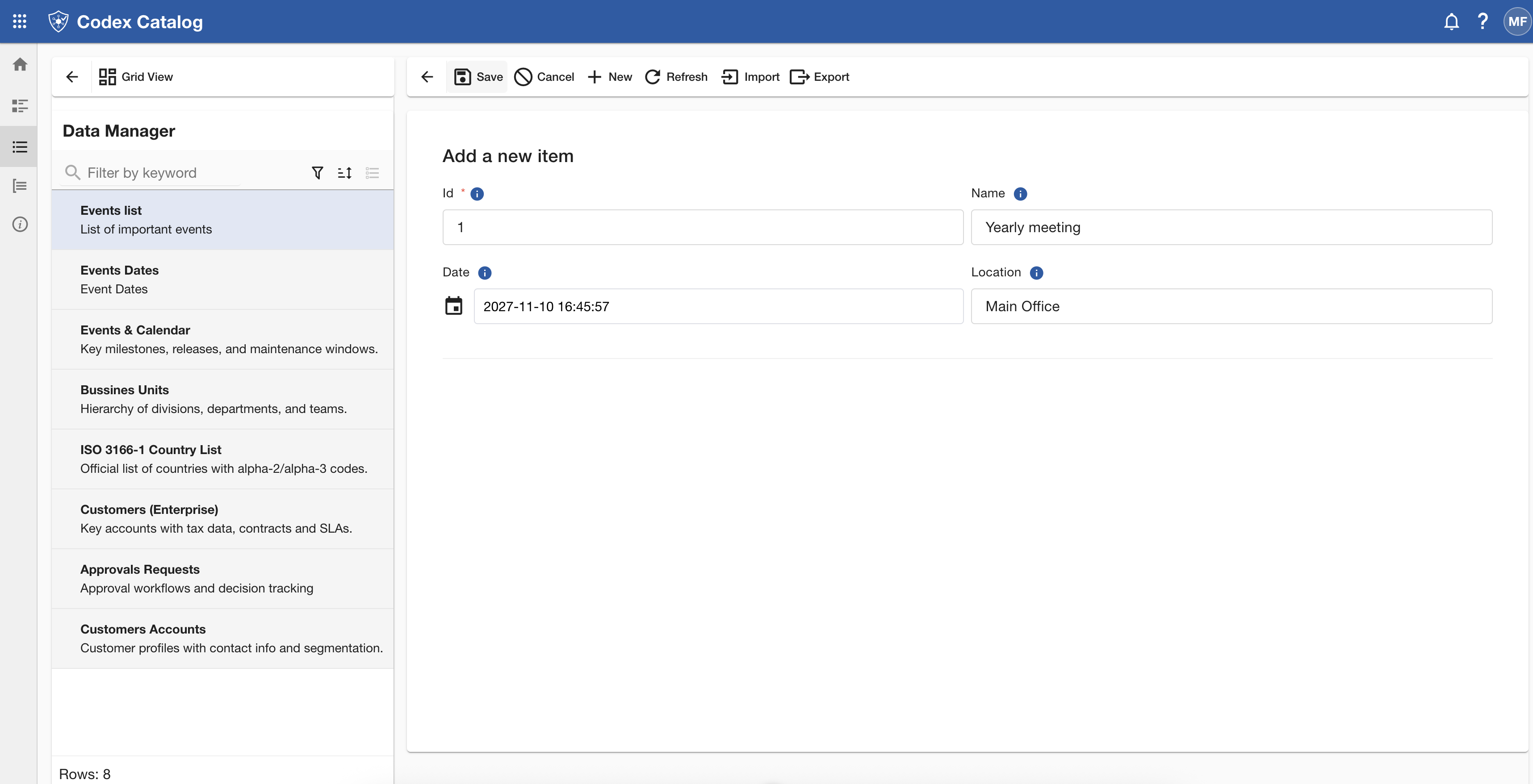Screen dimensions: 1533x784
Task: Open the apps grid launcher
Action: coord(20,21)
